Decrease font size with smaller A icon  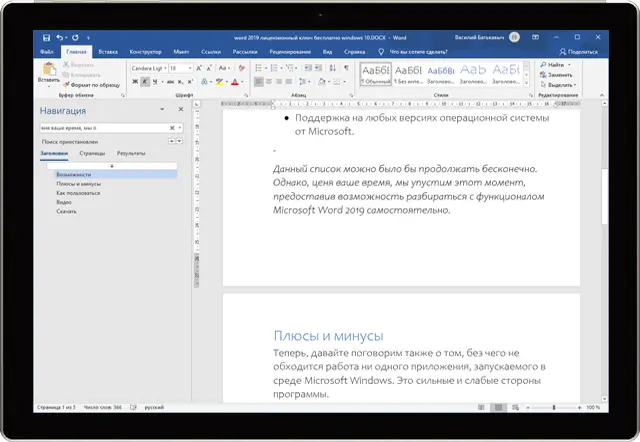point(209,68)
